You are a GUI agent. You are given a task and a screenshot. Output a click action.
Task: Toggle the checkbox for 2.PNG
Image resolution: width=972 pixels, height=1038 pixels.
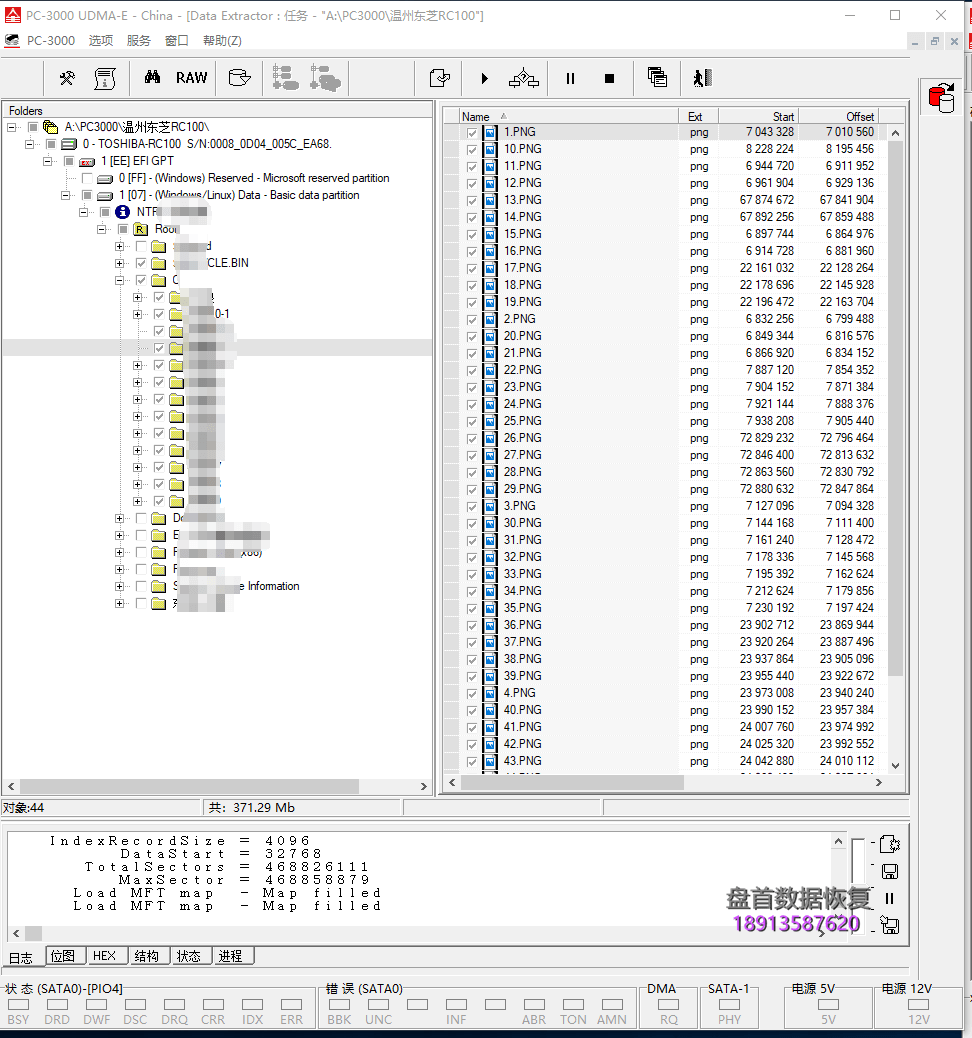(x=471, y=320)
